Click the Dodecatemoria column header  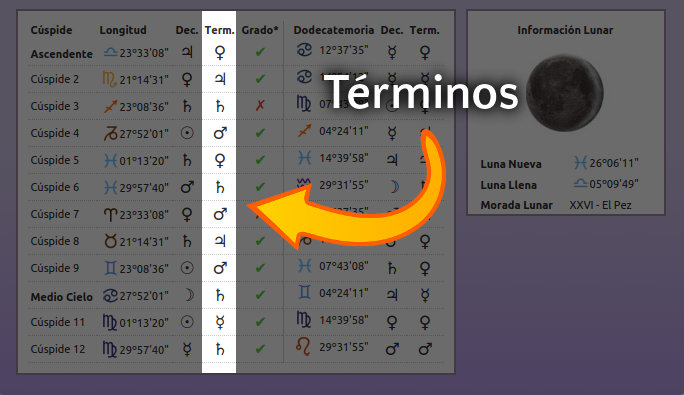[x=333, y=30]
